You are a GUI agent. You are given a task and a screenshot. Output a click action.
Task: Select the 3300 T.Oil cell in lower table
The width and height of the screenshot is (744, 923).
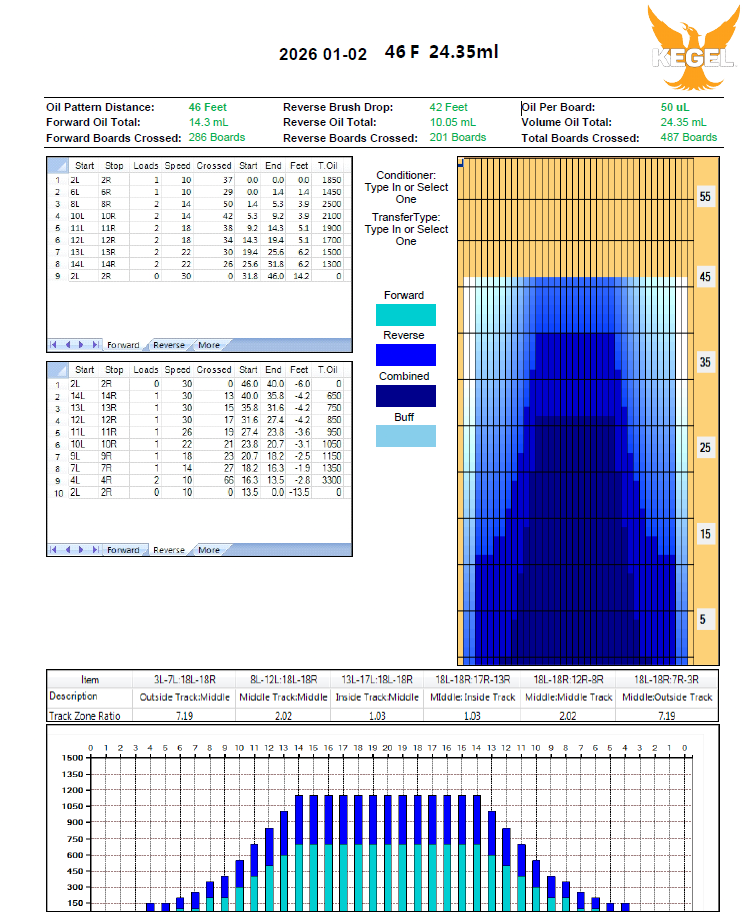[x=328, y=480]
